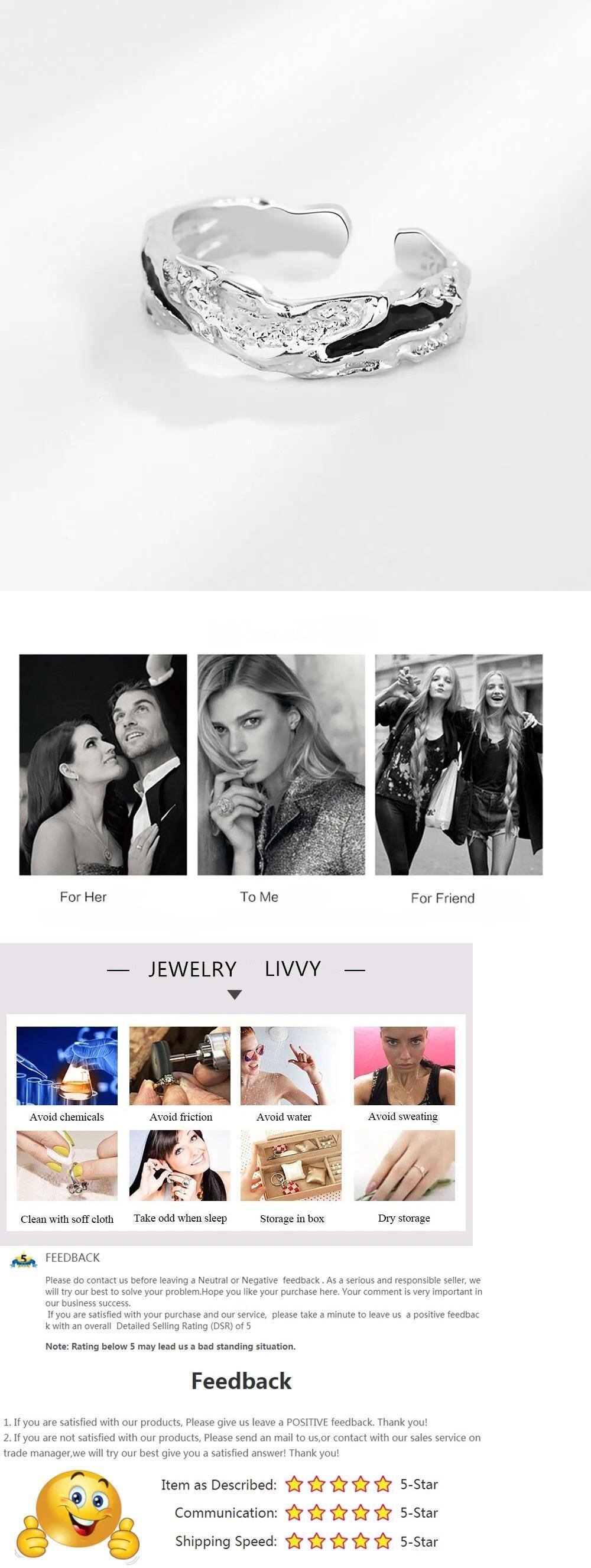This screenshot has height=1568, width=591.
Task: Click the silver ring product photo
Action: pos(295,295)
